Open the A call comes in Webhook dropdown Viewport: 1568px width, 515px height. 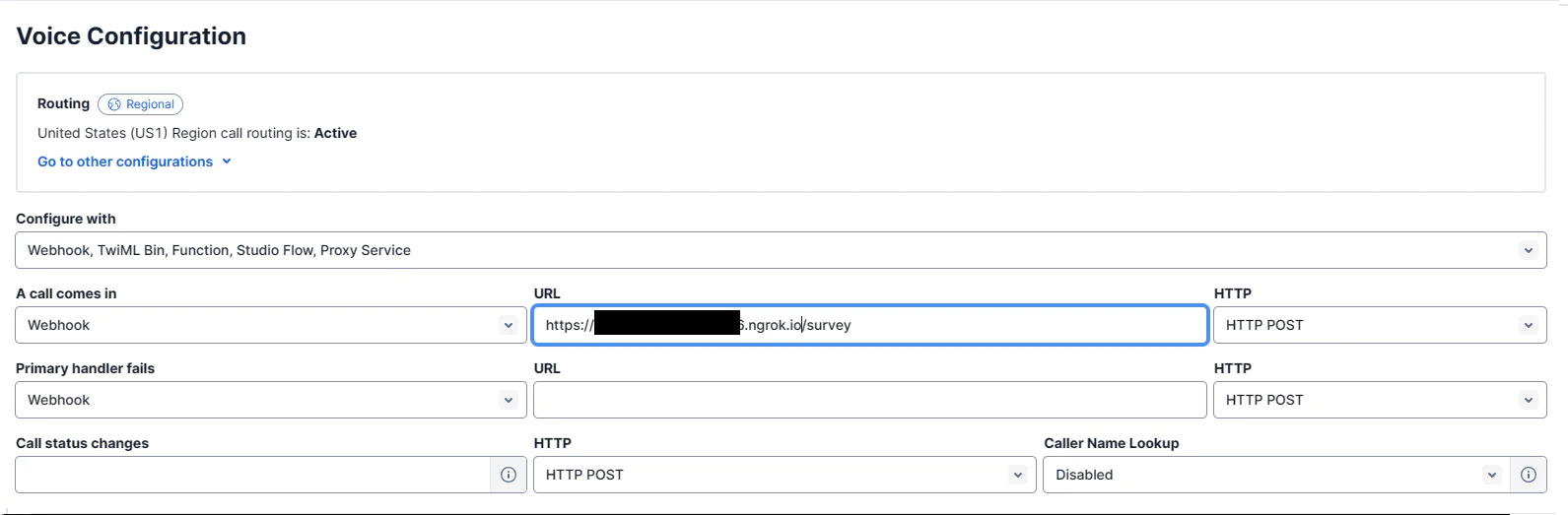point(271,325)
